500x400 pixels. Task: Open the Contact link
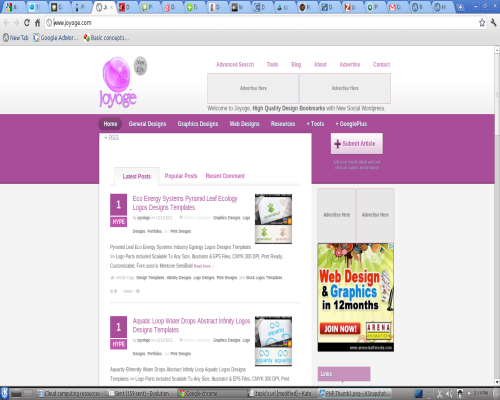[381, 64]
